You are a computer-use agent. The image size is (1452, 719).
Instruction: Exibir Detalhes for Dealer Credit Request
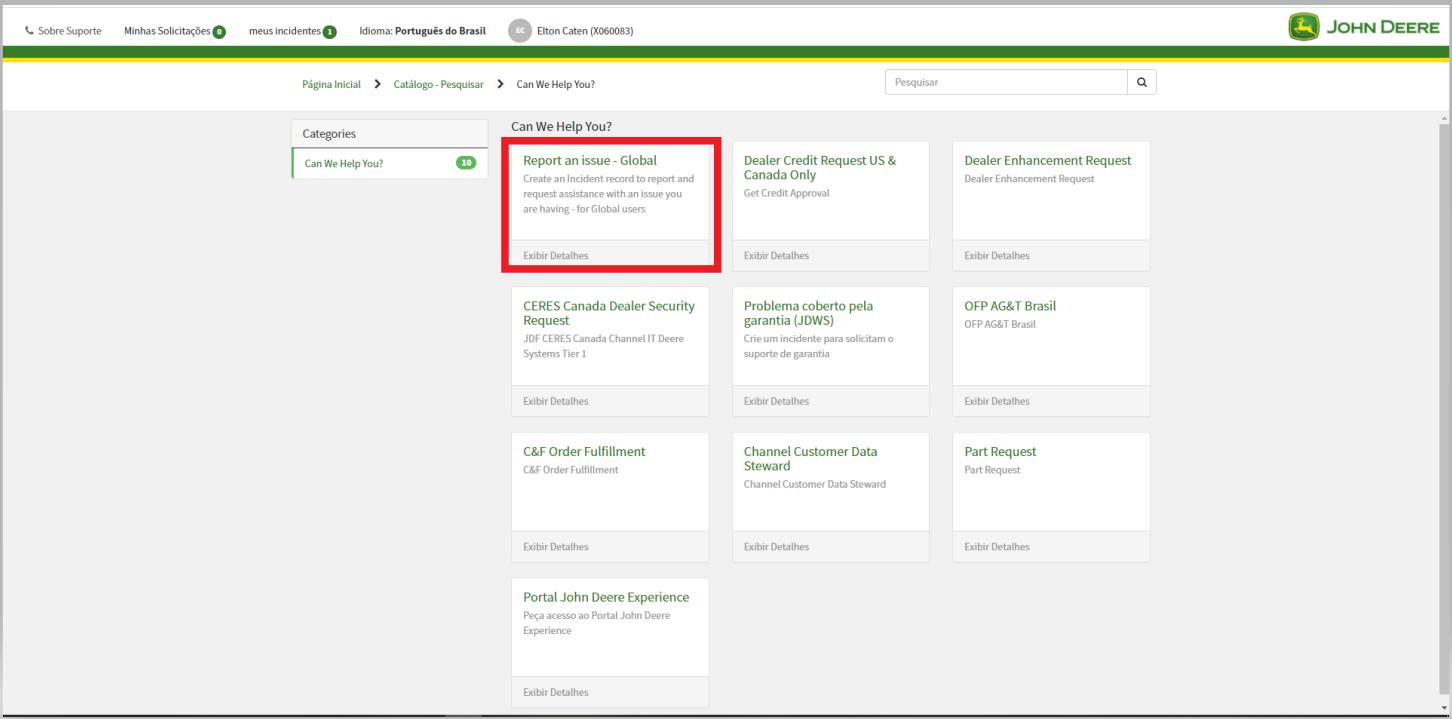point(776,255)
